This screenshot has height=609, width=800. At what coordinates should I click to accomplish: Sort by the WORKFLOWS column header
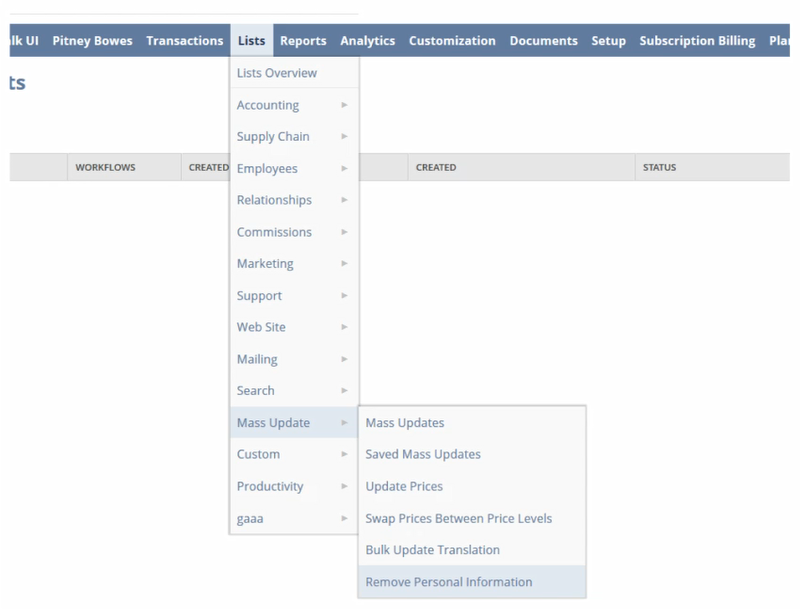pyautogui.click(x=124, y=167)
